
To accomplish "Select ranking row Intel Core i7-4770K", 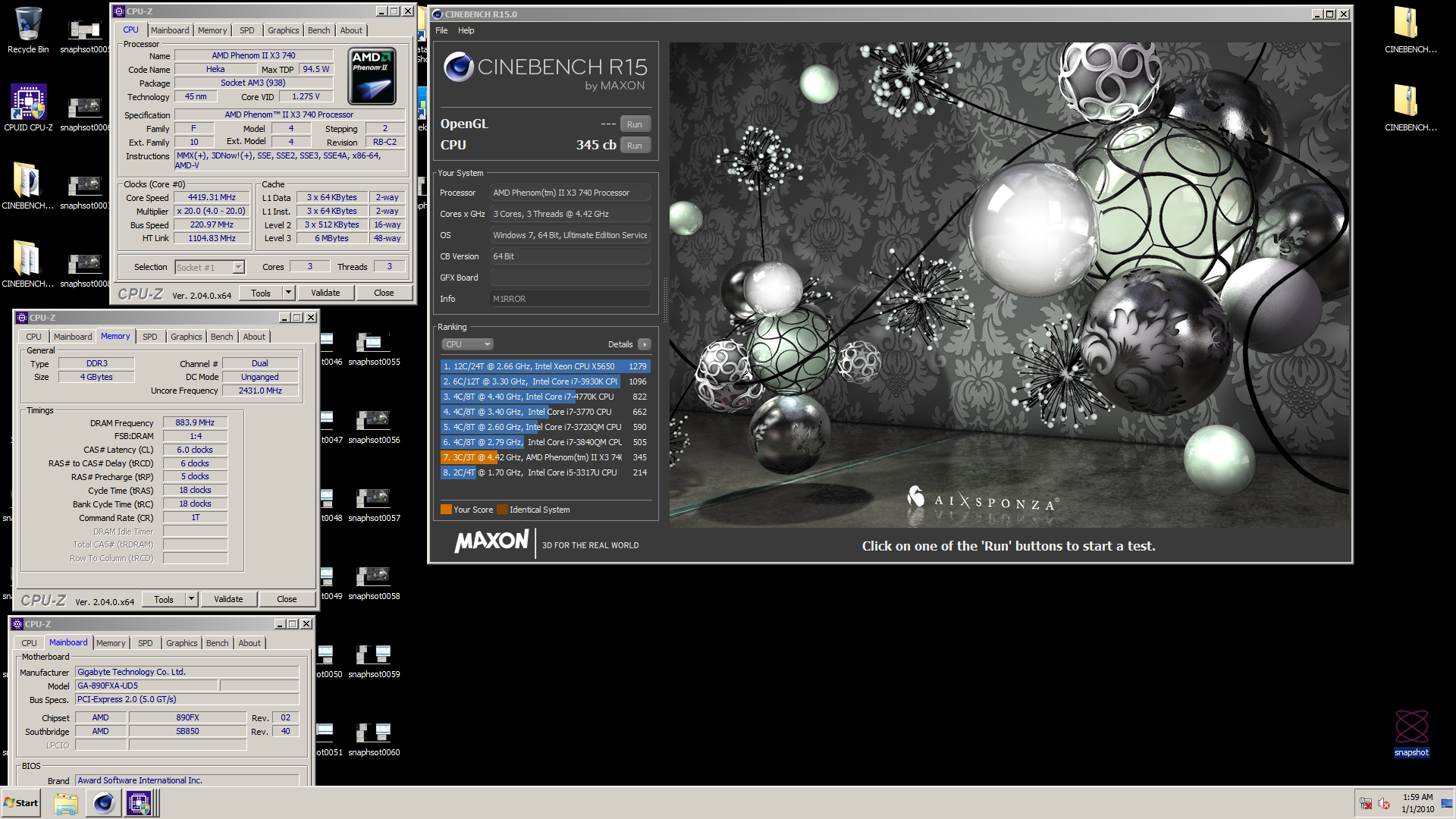I will [x=545, y=397].
